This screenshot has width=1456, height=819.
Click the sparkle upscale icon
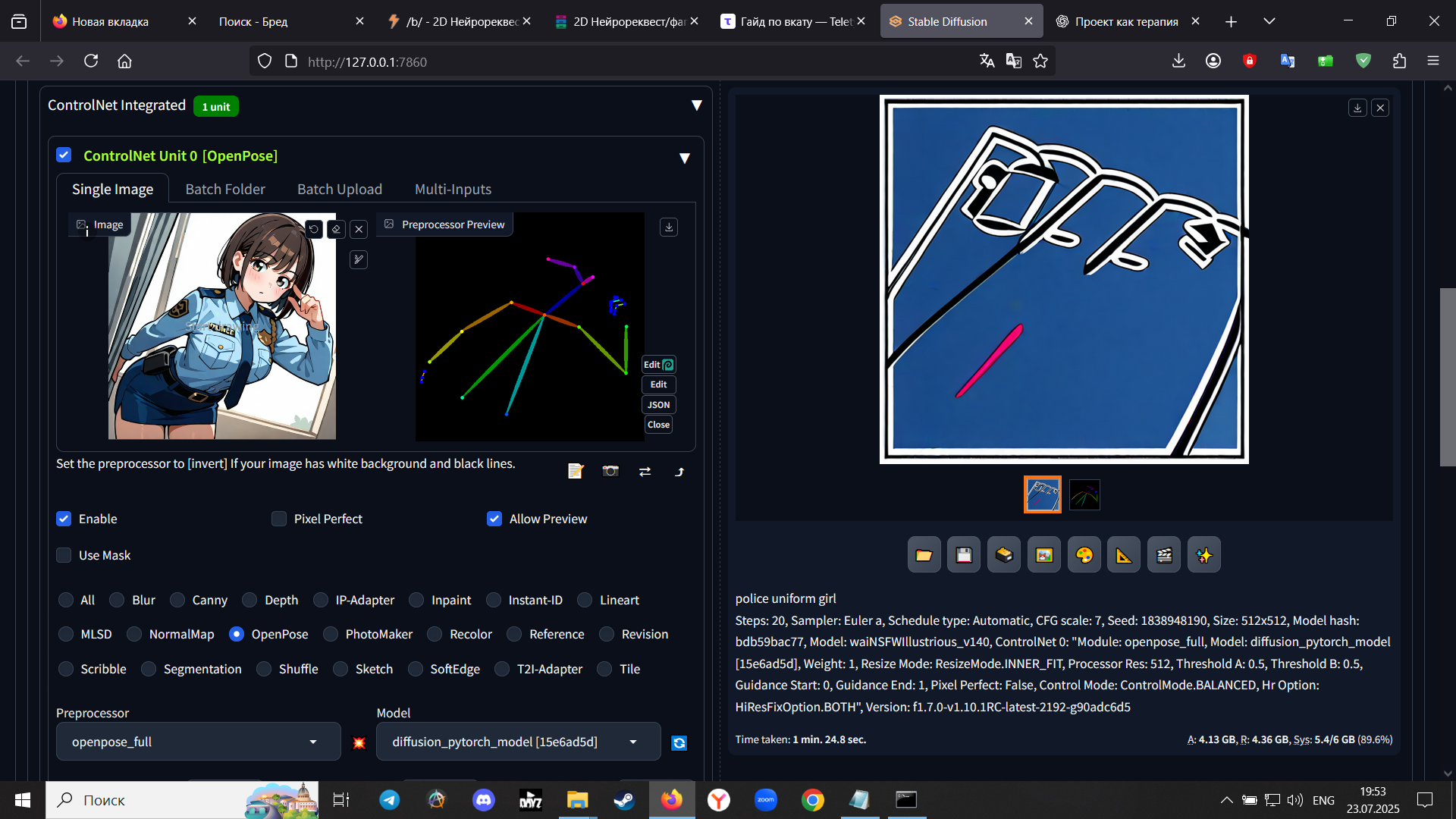click(x=1204, y=555)
